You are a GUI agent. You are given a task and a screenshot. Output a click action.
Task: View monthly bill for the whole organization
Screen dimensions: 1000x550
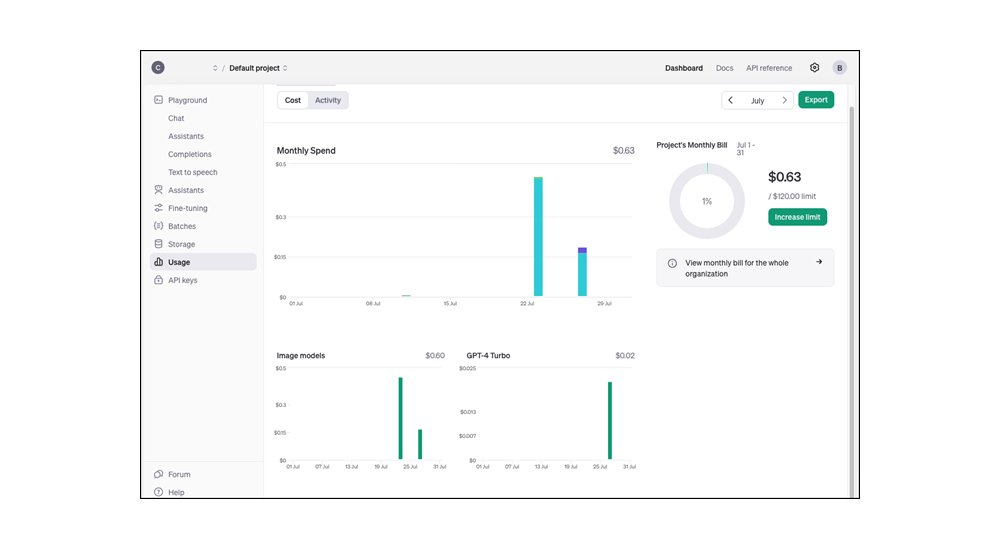[745, 268]
